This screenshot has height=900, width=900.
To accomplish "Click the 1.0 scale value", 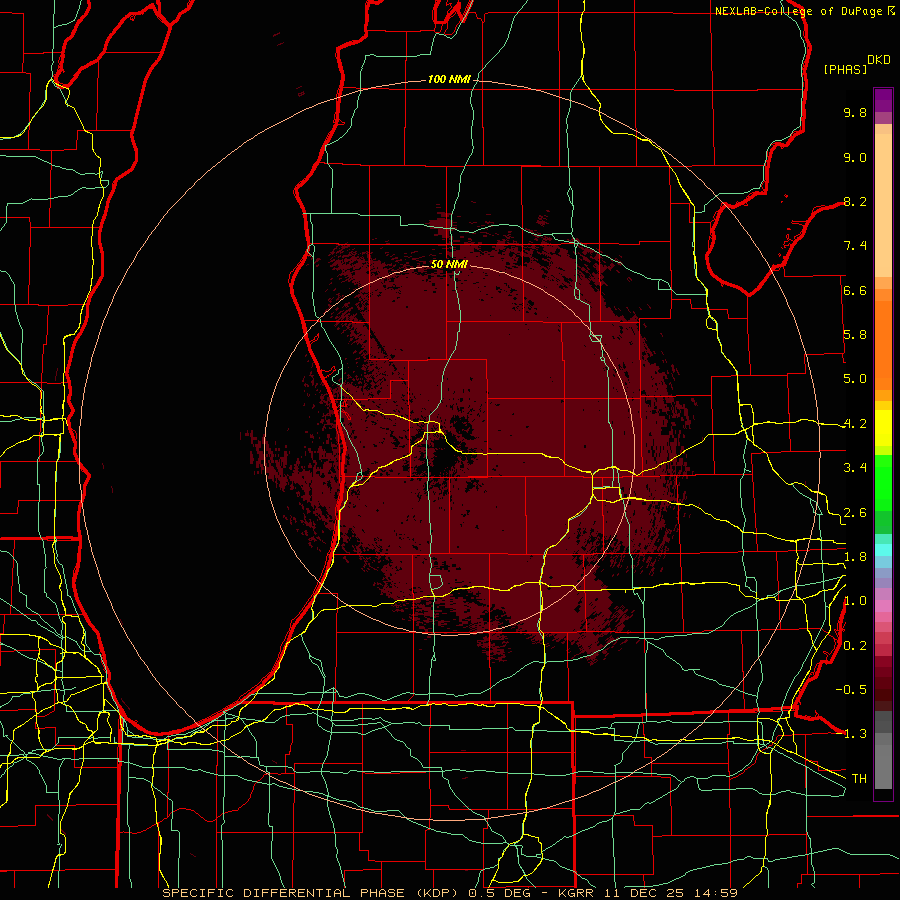I will (x=855, y=601).
